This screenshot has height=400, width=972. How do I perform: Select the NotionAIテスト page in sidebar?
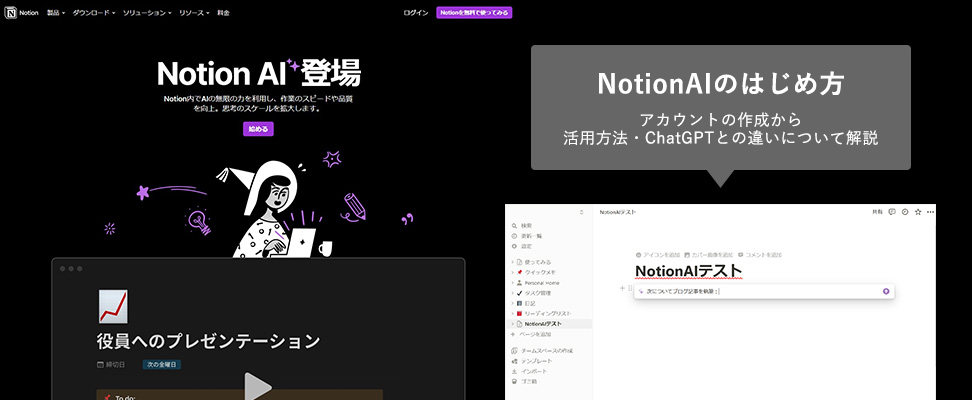[x=549, y=324]
